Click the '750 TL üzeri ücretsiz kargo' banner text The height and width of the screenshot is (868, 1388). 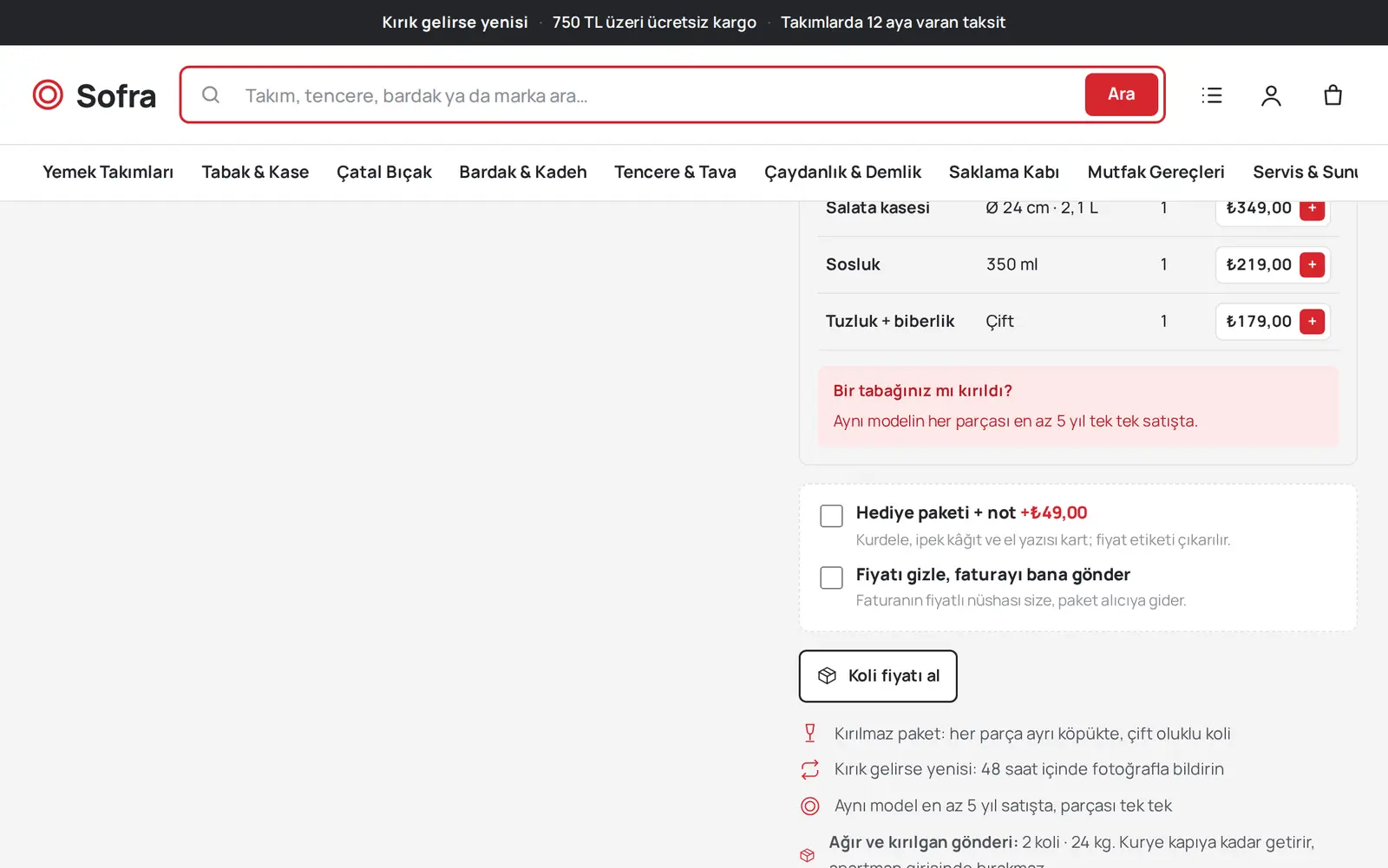654,23
